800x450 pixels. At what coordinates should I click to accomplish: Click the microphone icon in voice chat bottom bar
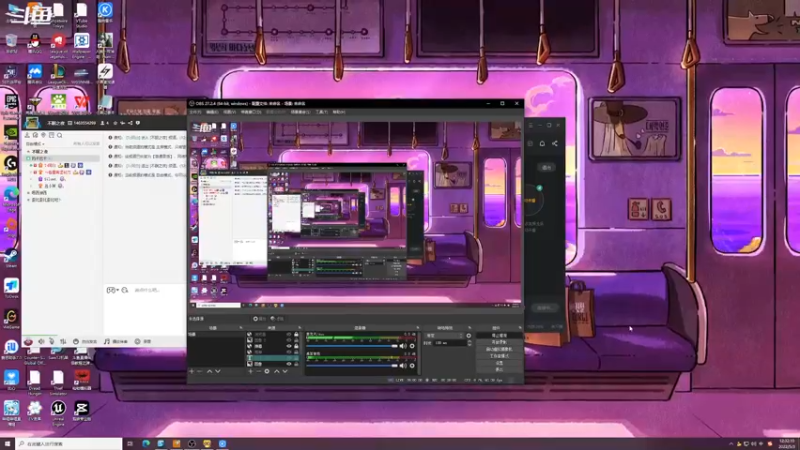point(52,341)
